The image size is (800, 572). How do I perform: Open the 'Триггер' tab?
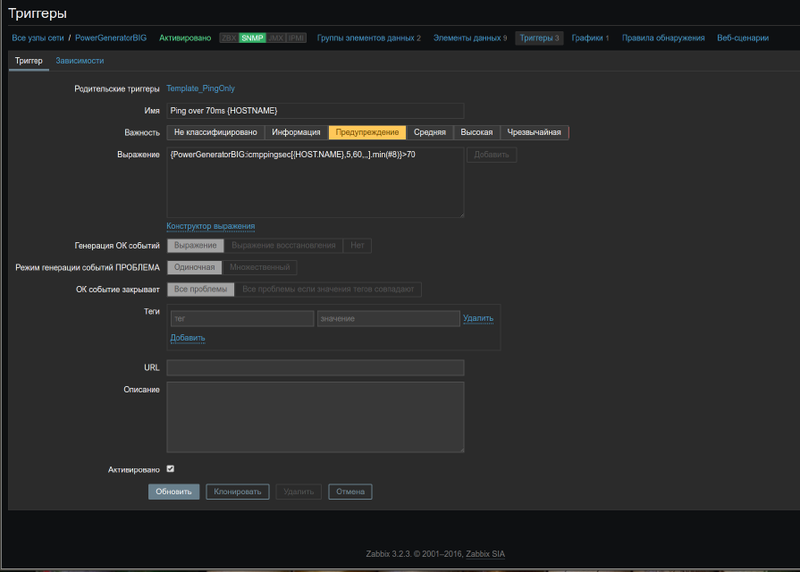(29, 61)
